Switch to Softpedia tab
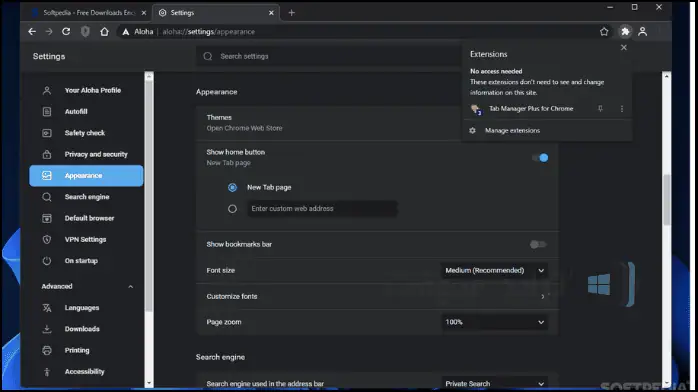 pyautogui.click(x=90, y=13)
